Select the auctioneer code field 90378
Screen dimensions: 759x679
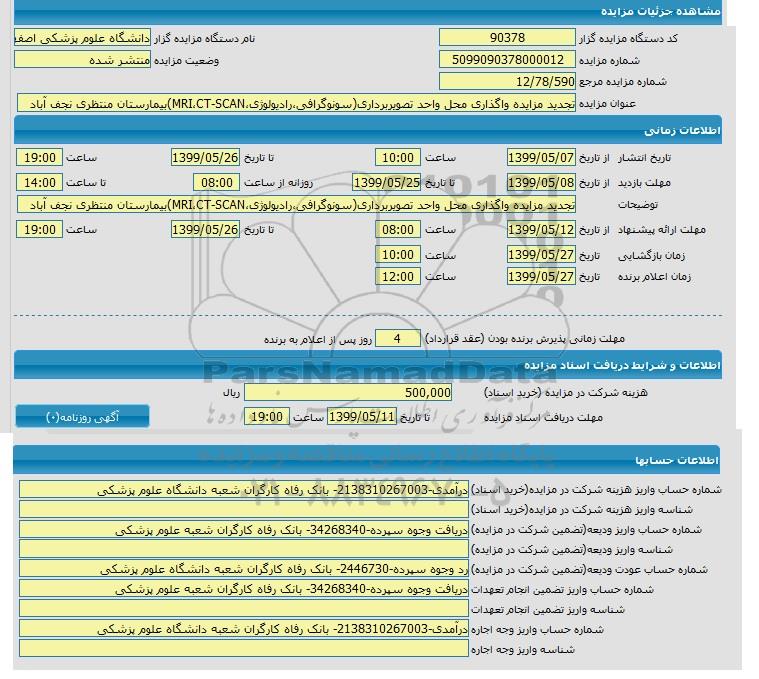click(507, 38)
